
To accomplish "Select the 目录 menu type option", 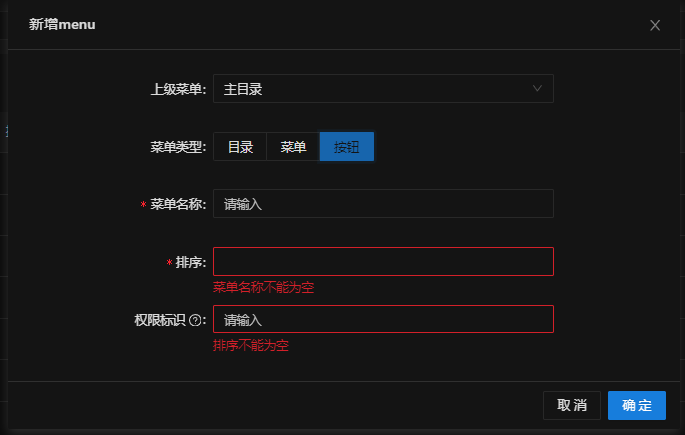I will click(x=240, y=147).
